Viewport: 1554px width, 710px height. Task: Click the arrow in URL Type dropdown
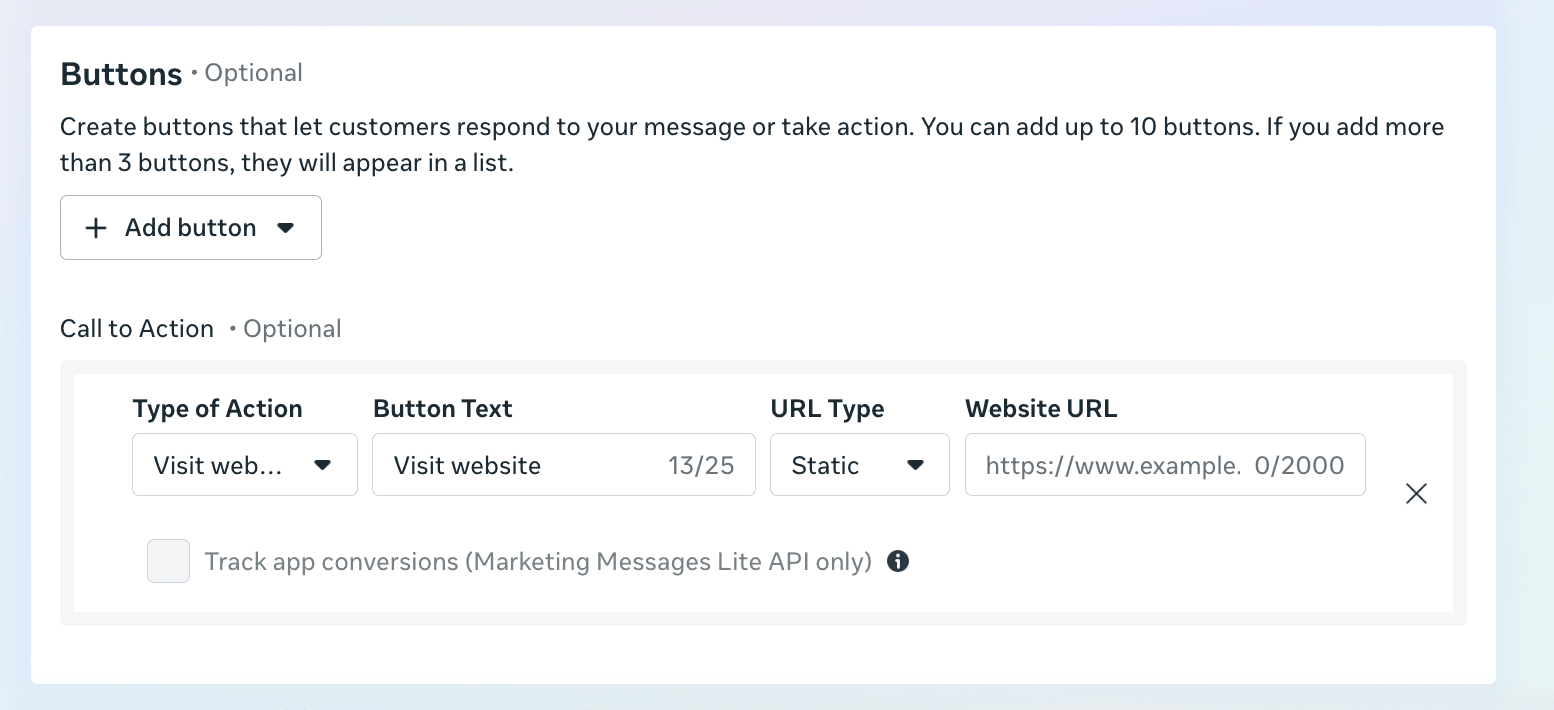(914, 465)
